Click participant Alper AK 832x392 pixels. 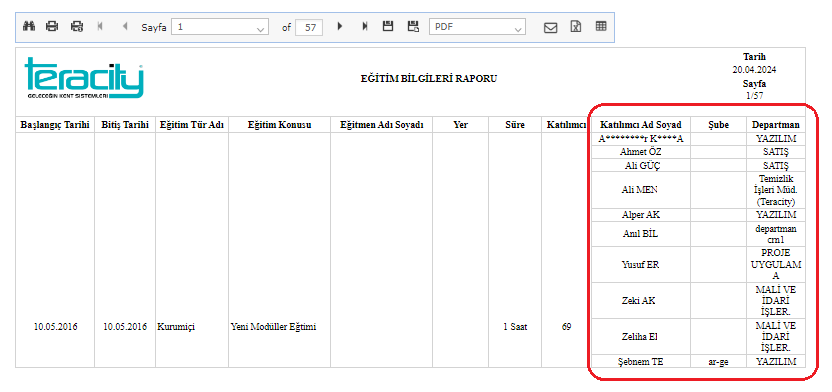coord(640,215)
